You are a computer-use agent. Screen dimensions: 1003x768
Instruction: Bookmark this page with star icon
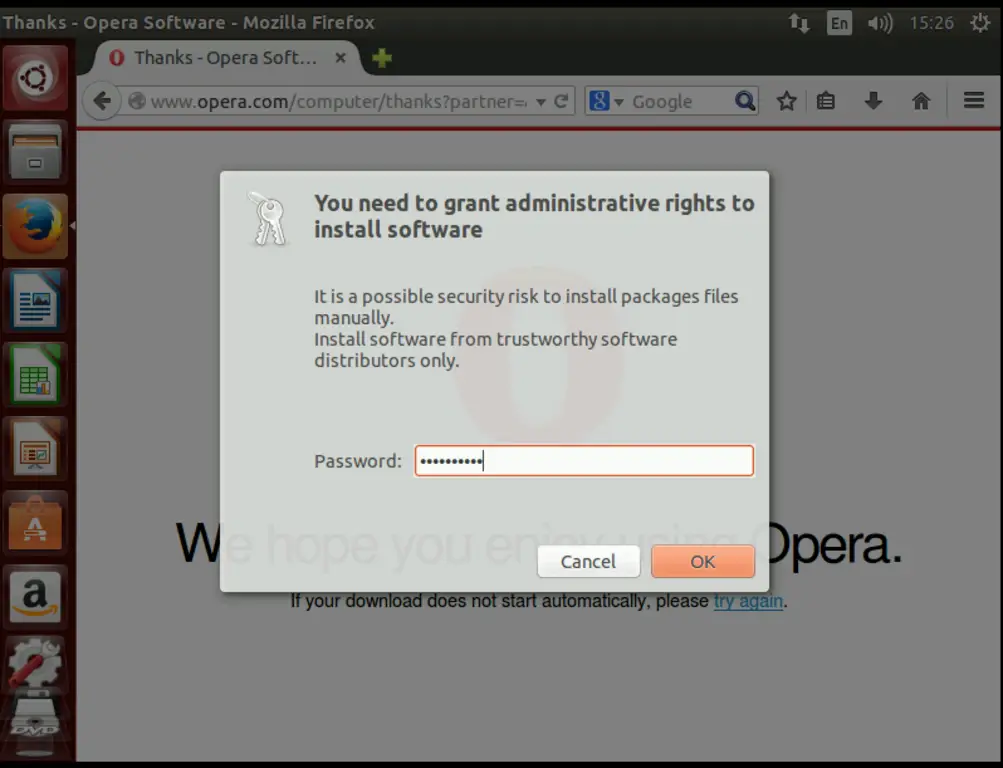coord(786,101)
